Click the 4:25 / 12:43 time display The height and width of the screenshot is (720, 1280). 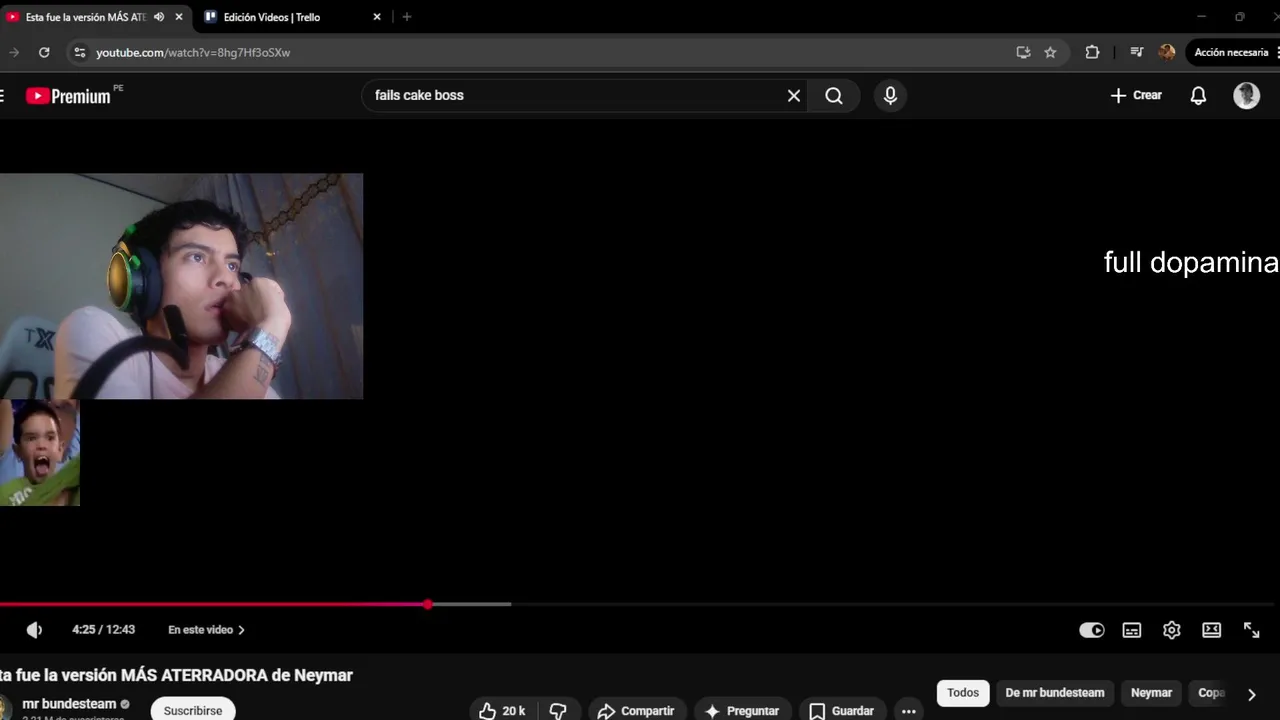click(103, 630)
